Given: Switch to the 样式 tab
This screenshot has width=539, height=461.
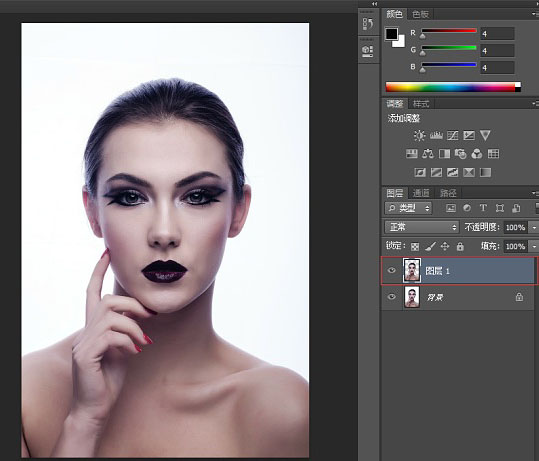Looking at the screenshot, I should 420,103.
